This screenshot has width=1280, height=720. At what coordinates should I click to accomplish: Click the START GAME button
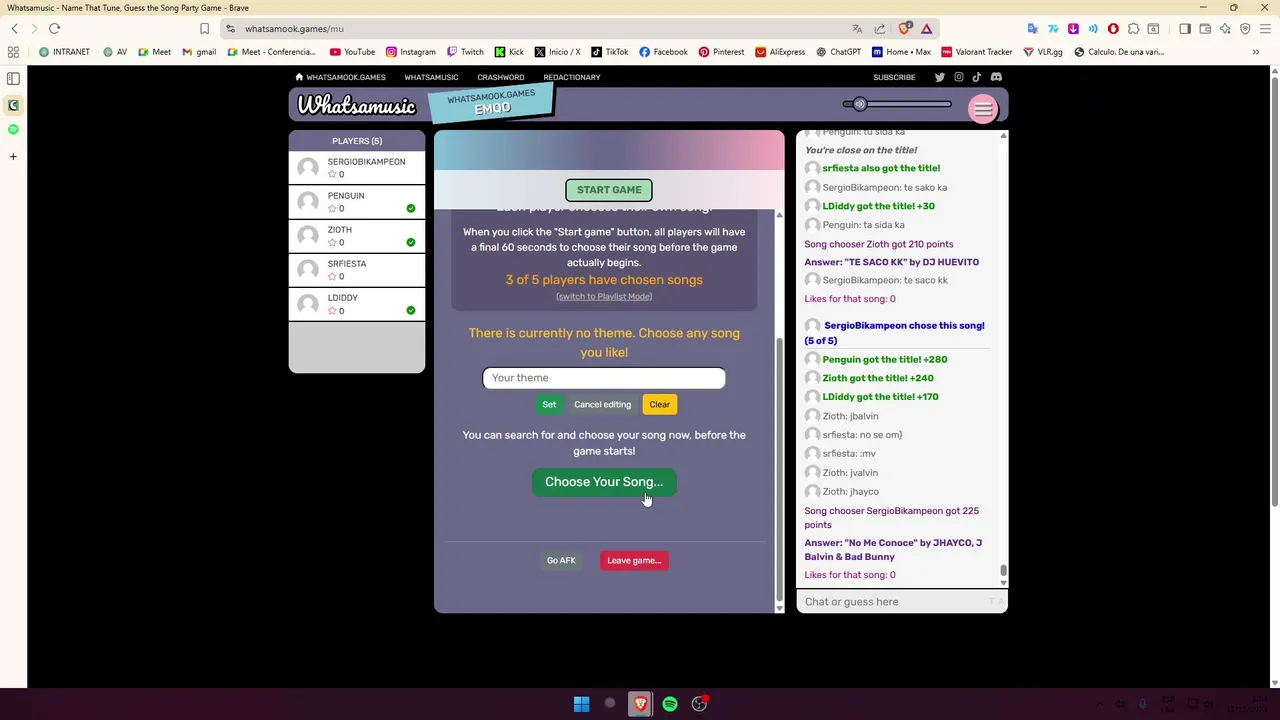pyautogui.click(x=609, y=190)
